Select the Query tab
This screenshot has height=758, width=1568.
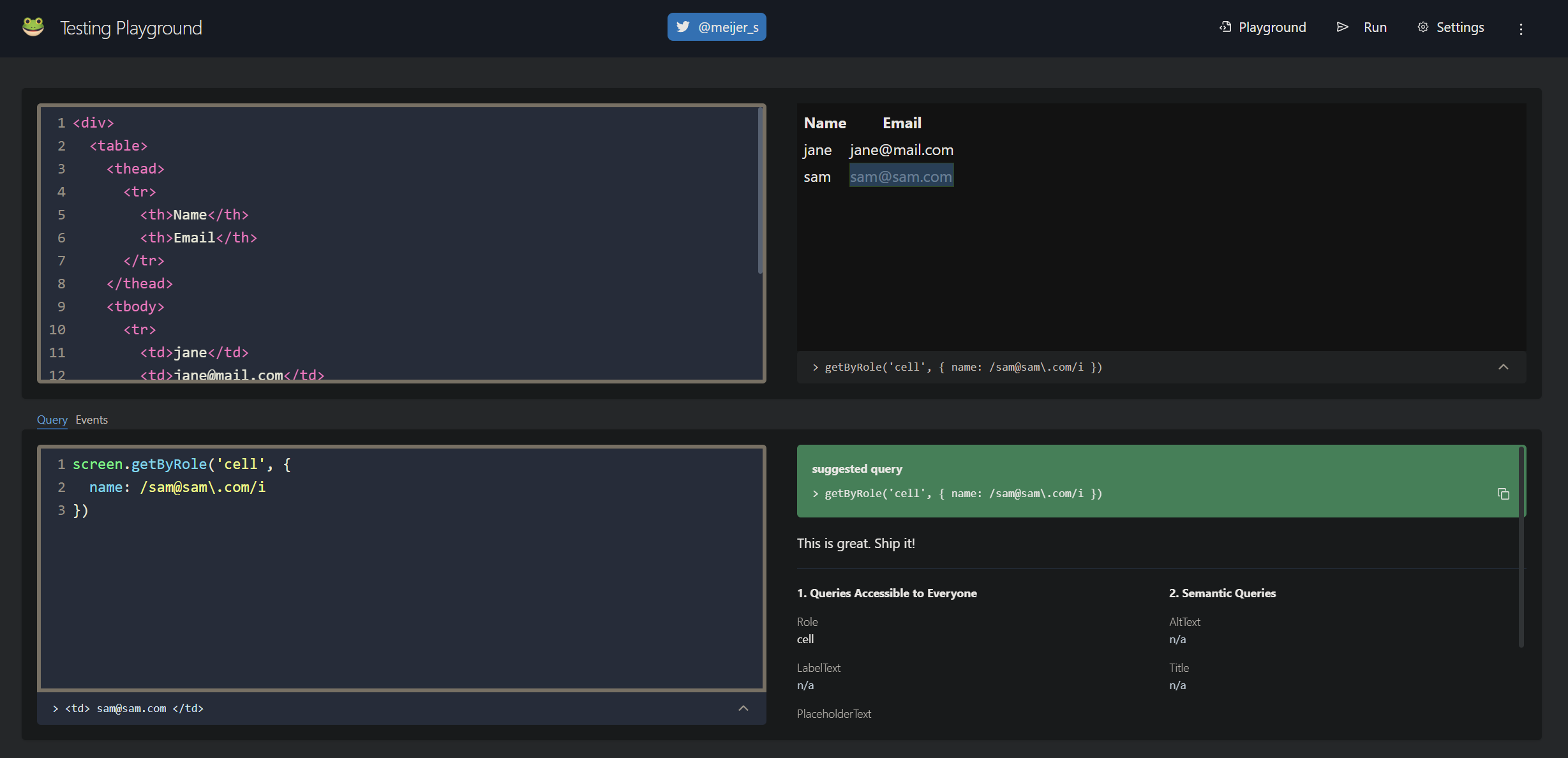point(52,420)
